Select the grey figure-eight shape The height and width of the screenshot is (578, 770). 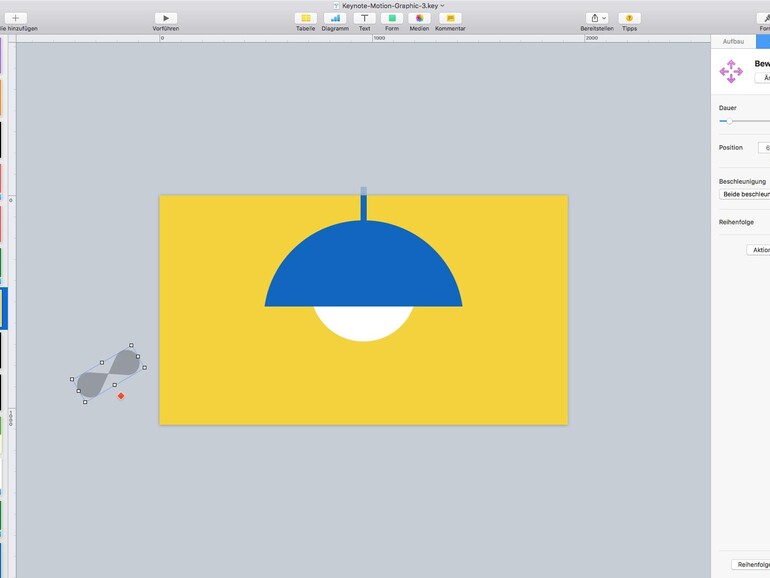pyautogui.click(x=108, y=373)
